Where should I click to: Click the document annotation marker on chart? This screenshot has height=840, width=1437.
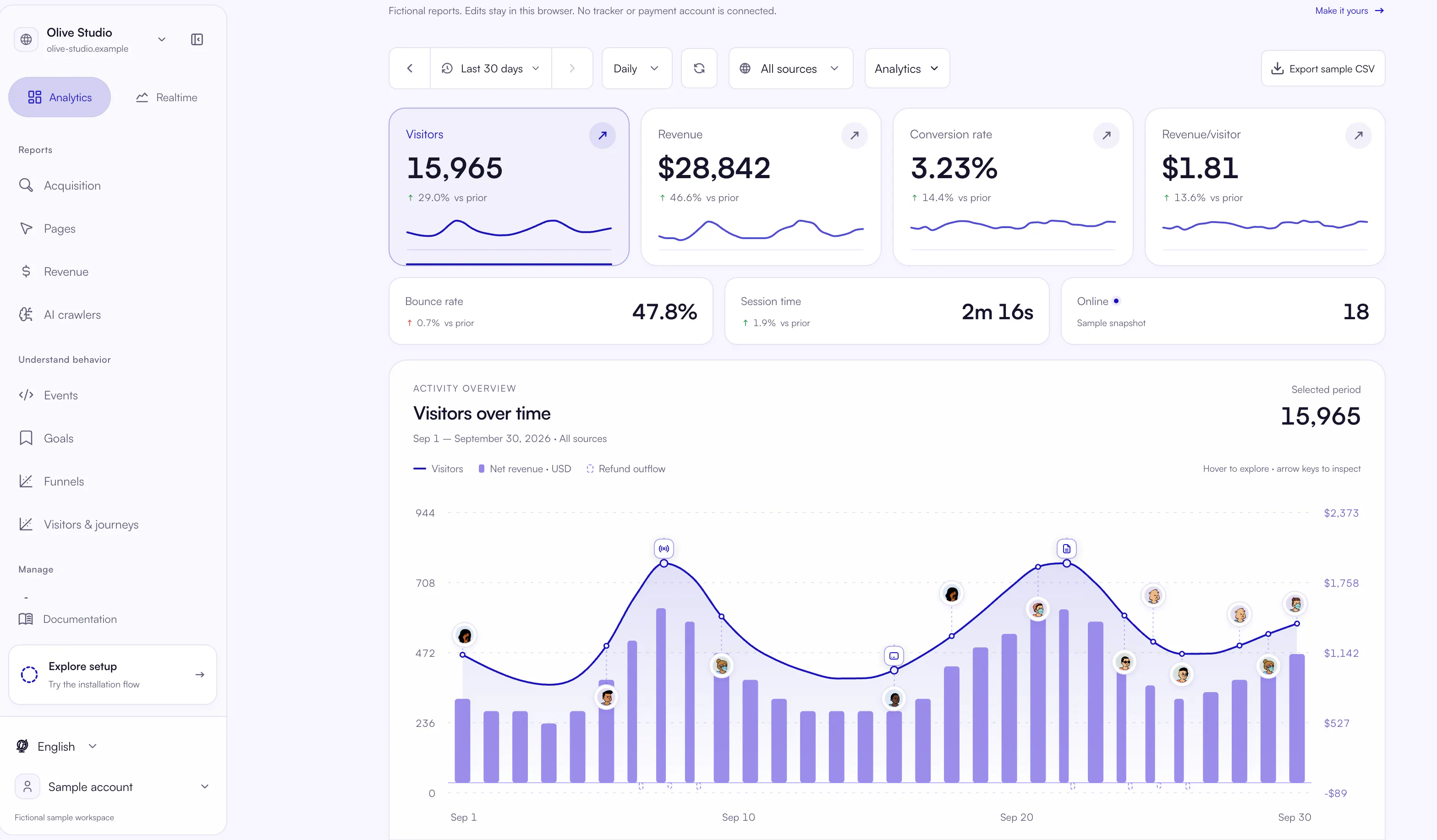pyautogui.click(x=1066, y=549)
